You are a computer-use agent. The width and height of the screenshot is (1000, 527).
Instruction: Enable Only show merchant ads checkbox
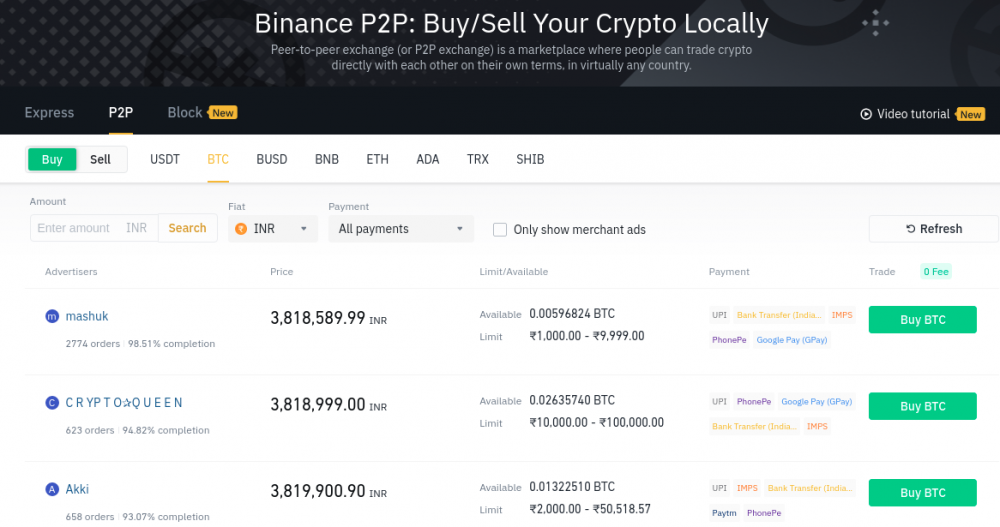coord(500,229)
